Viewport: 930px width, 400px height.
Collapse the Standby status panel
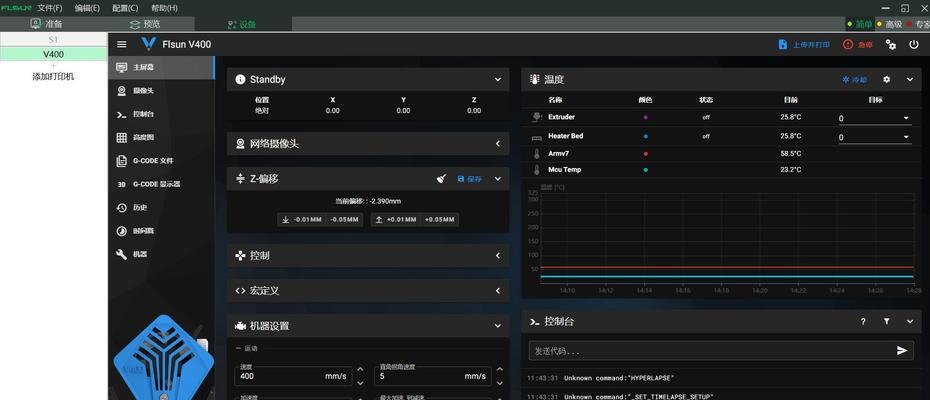pos(498,80)
